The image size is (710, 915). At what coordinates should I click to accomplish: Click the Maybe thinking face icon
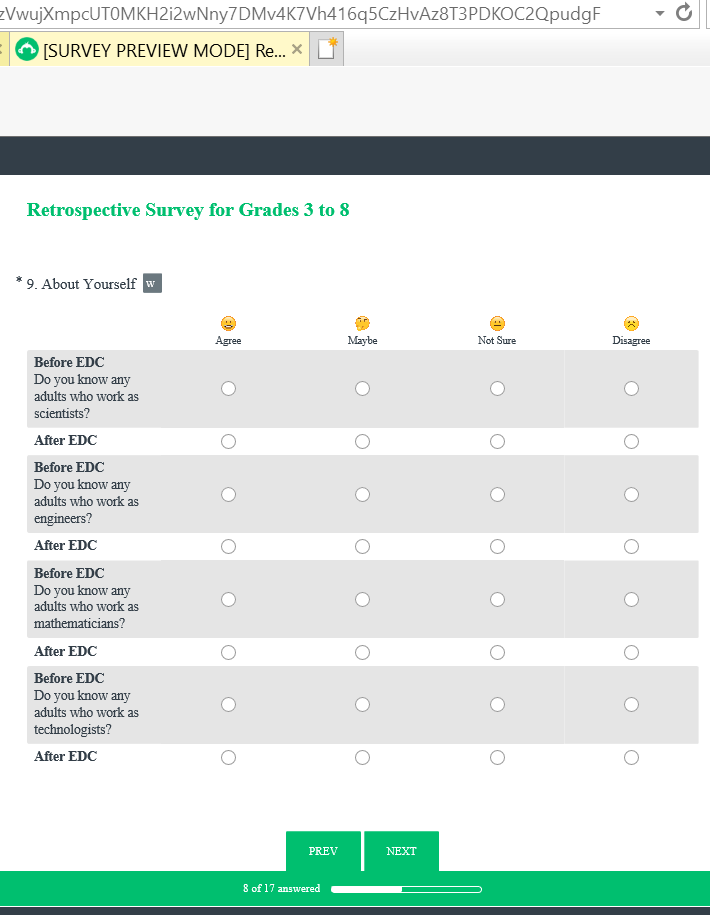pyautogui.click(x=362, y=323)
